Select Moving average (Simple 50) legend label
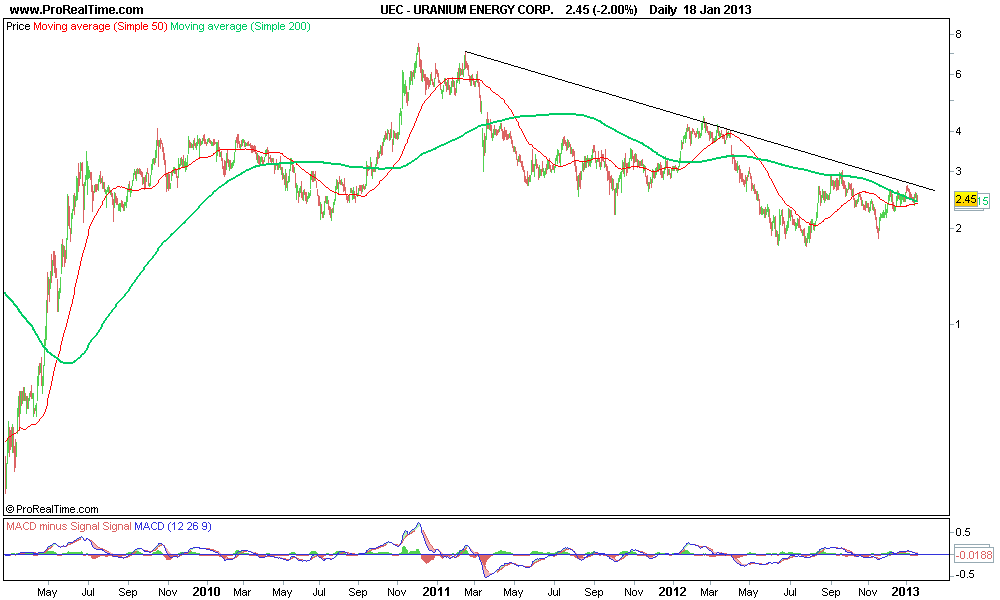 click(100, 27)
